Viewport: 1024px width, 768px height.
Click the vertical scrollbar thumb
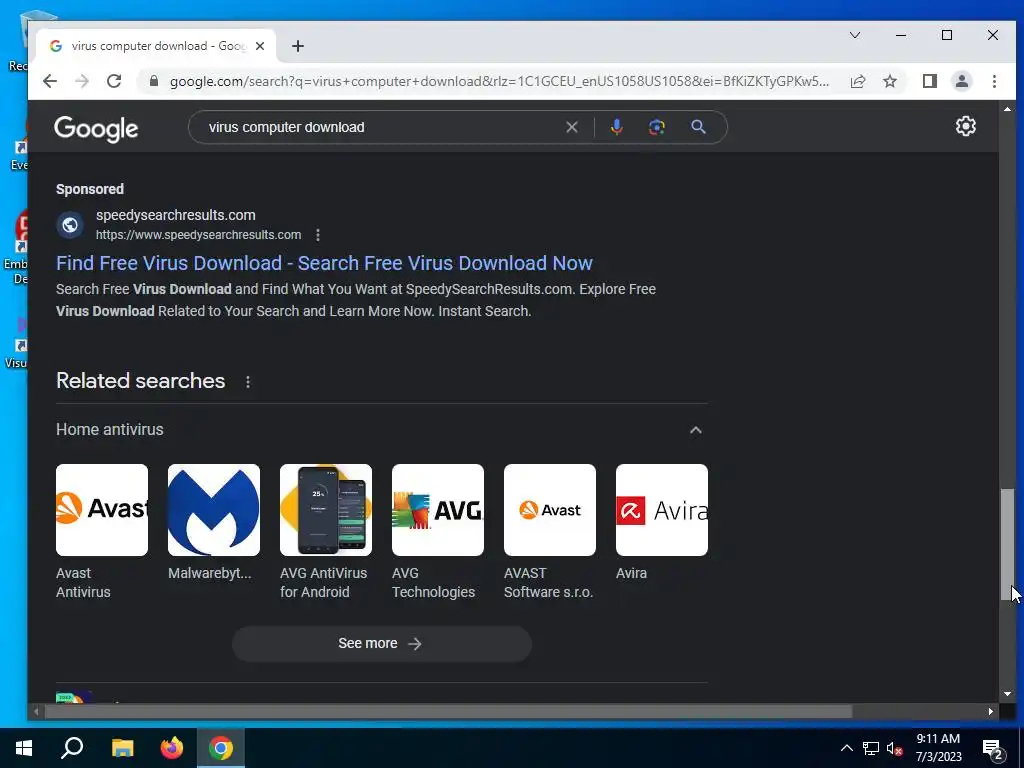coord(1008,544)
